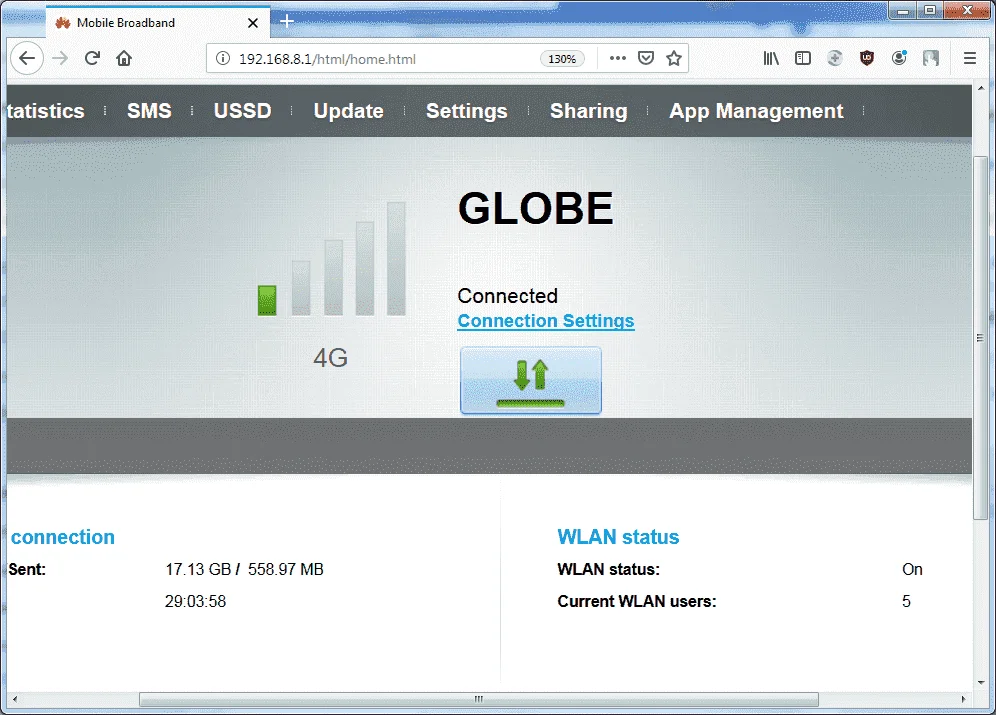996x715 pixels.
Task: Click the scroll right arrow of horizontal scrollbar
Action: pyautogui.click(x=964, y=699)
